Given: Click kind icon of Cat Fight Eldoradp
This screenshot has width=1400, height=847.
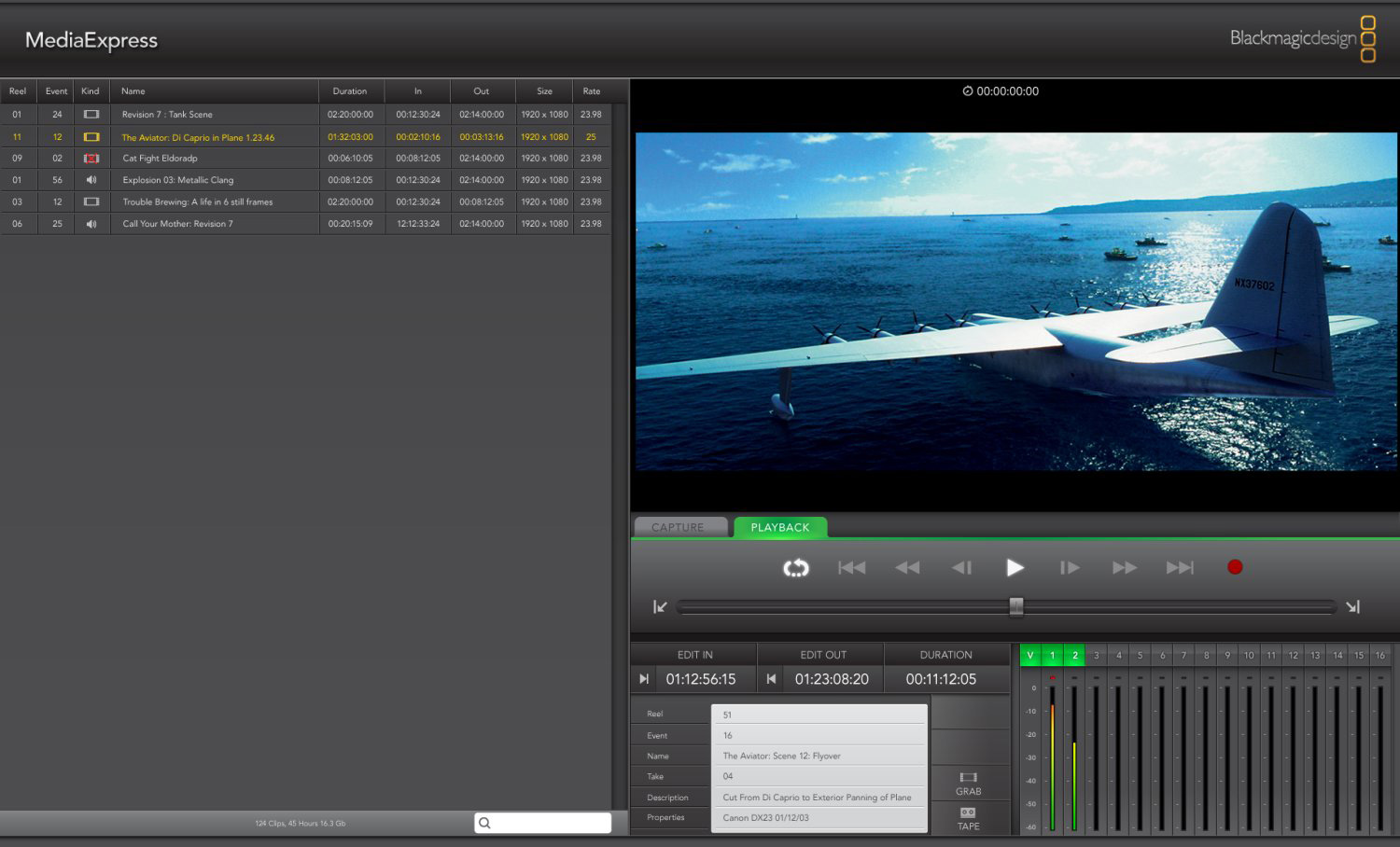Looking at the screenshot, I should click(x=91, y=159).
